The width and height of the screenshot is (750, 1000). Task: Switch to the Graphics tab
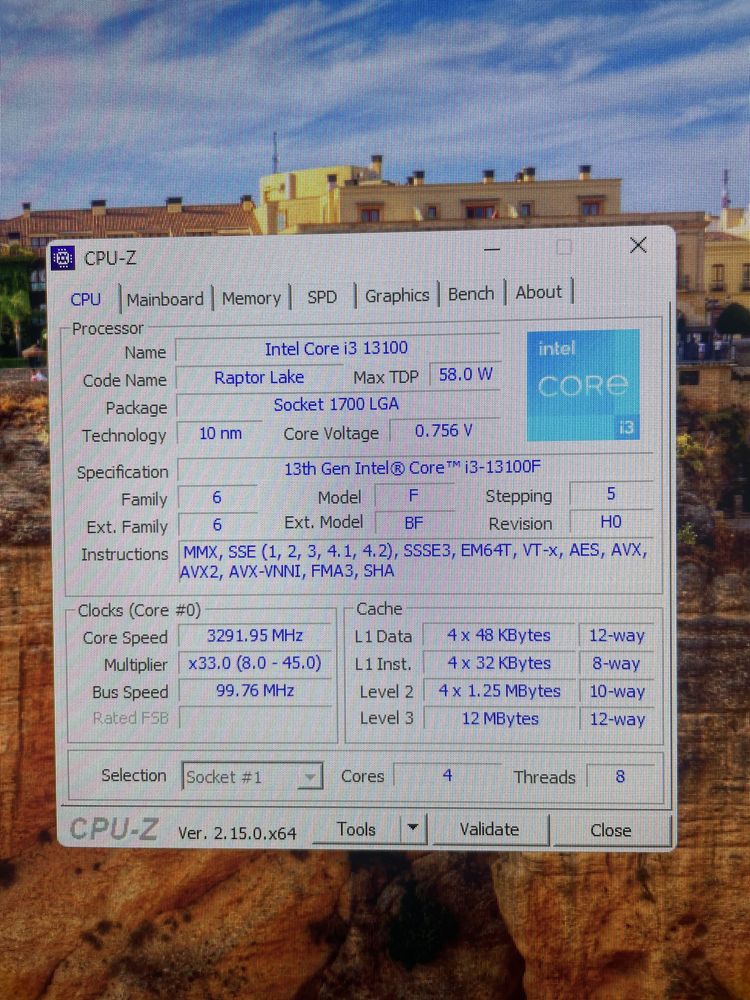pos(397,295)
